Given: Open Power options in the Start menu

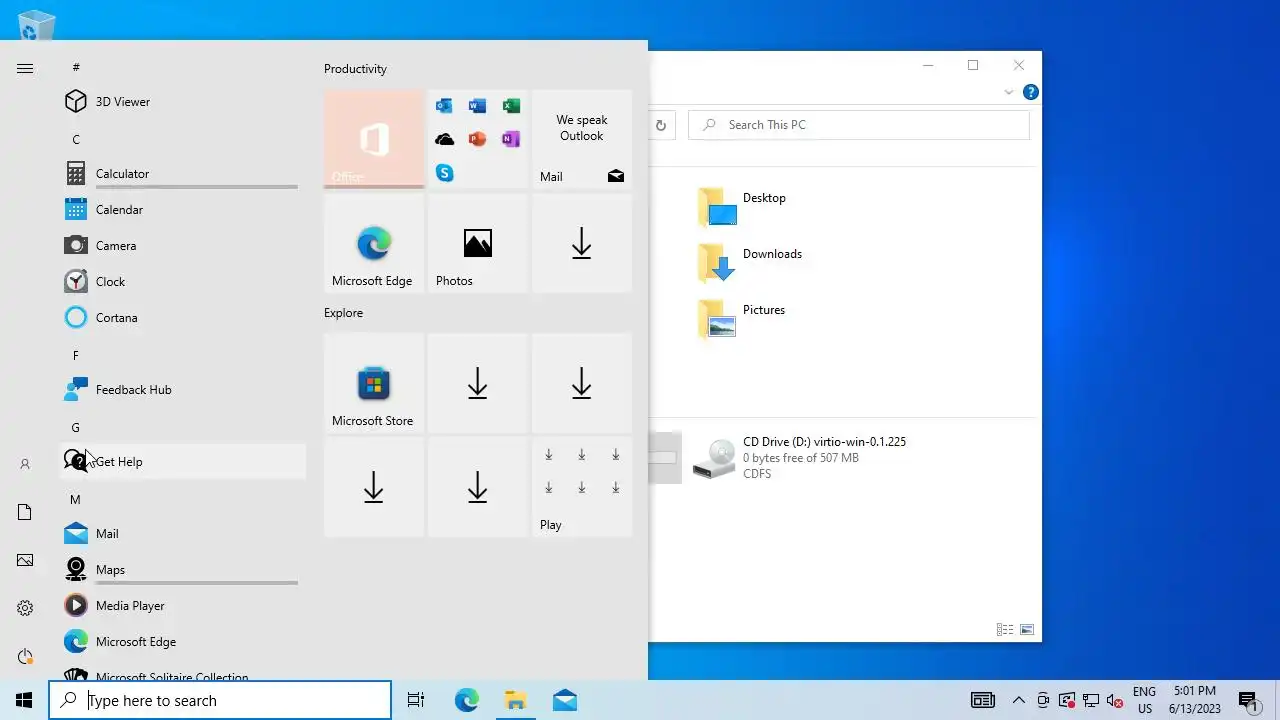Looking at the screenshot, I should click(x=25, y=656).
